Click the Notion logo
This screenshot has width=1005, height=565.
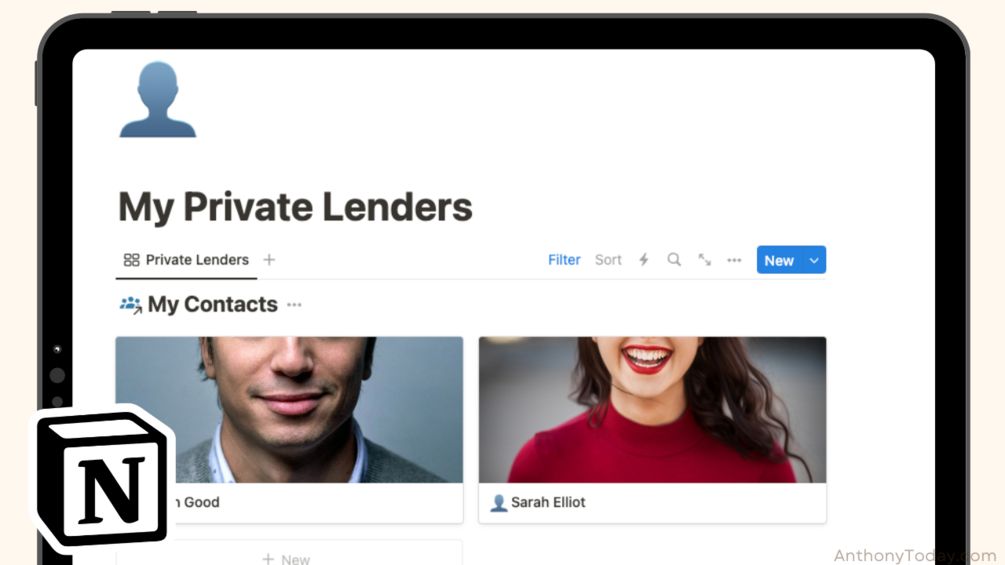102,477
